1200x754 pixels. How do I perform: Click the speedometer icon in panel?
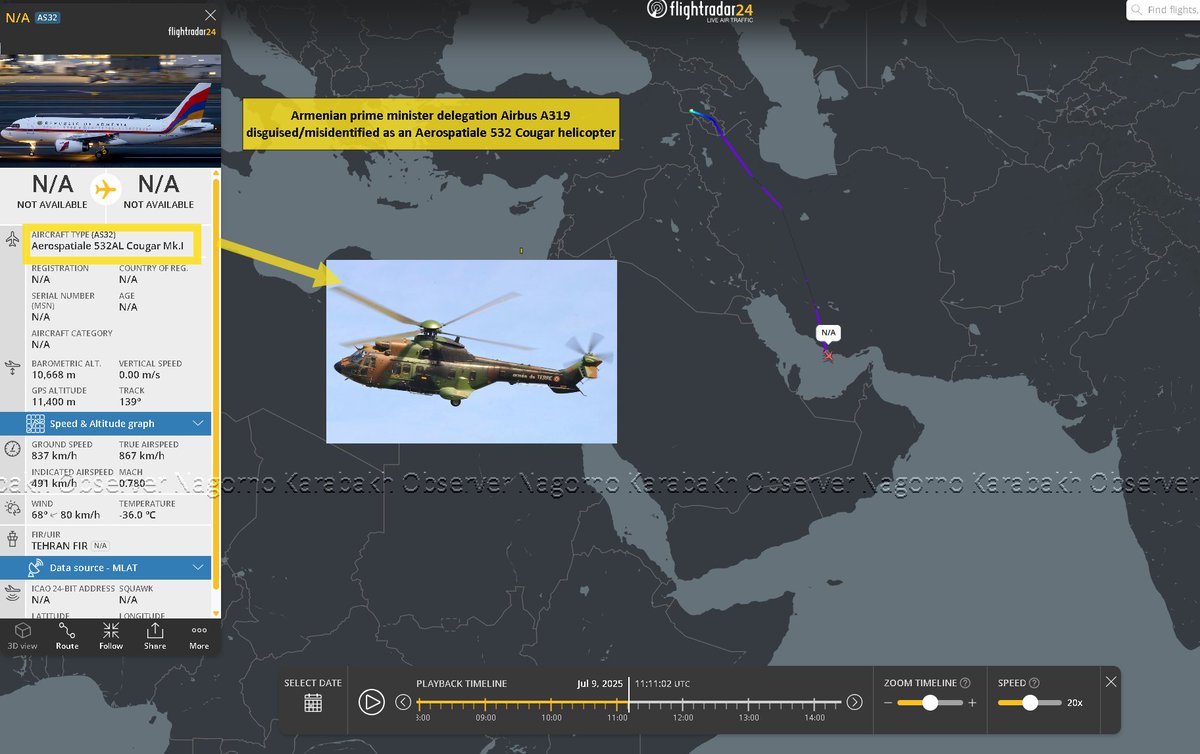point(12,448)
